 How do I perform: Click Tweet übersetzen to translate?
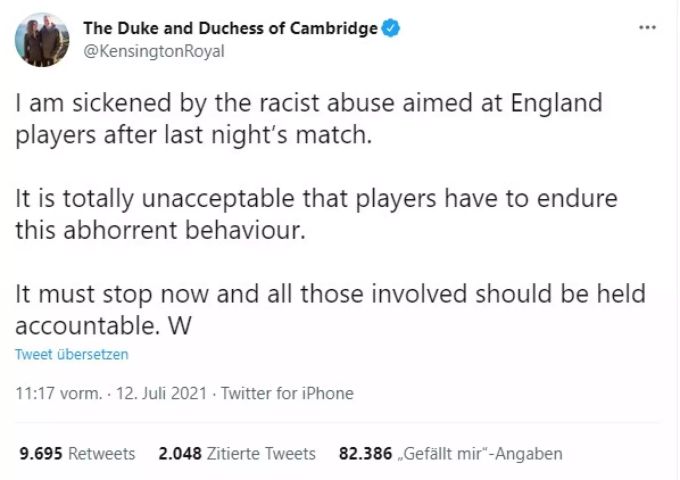72,354
